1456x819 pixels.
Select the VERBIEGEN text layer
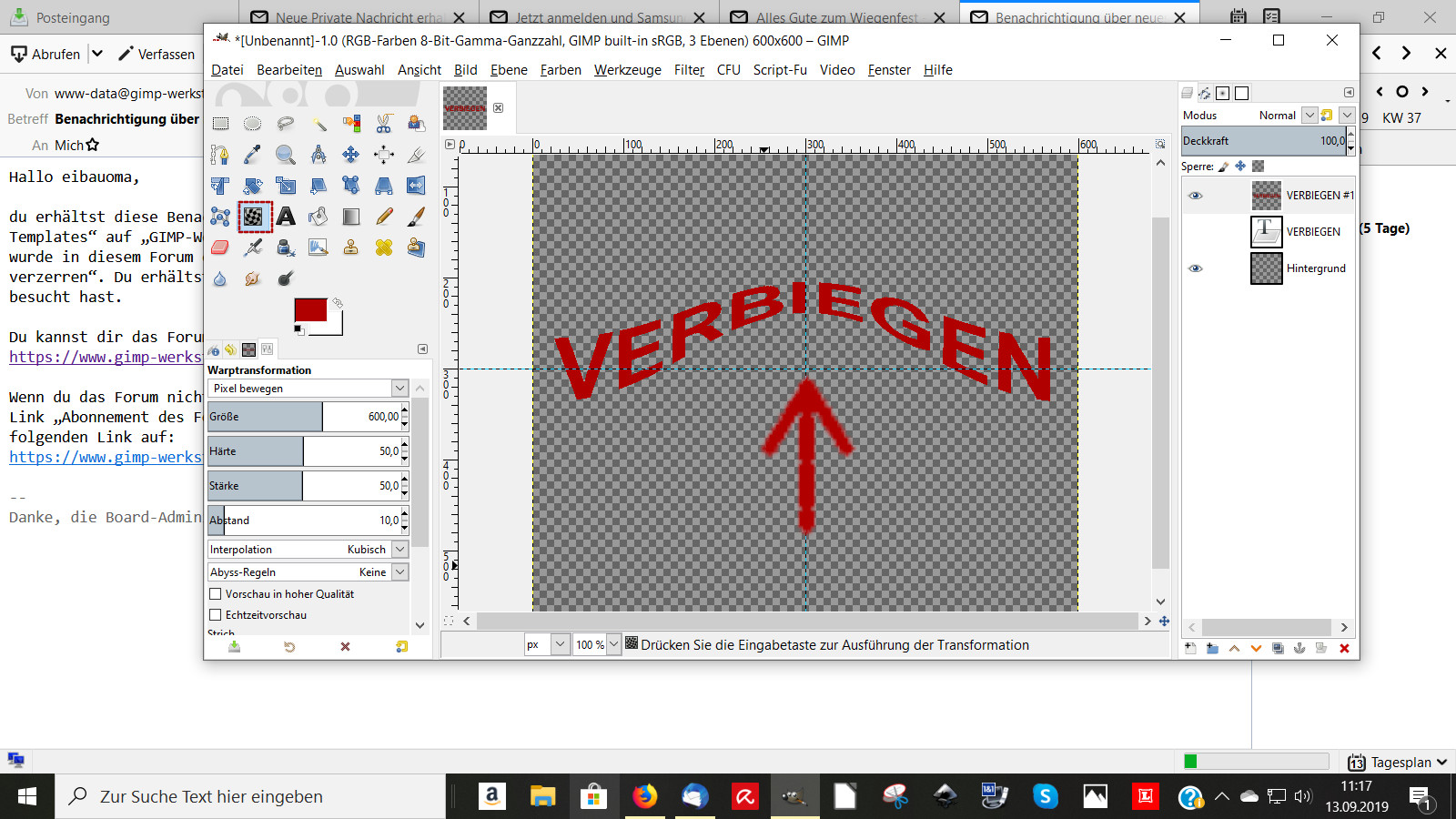click(1312, 232)
